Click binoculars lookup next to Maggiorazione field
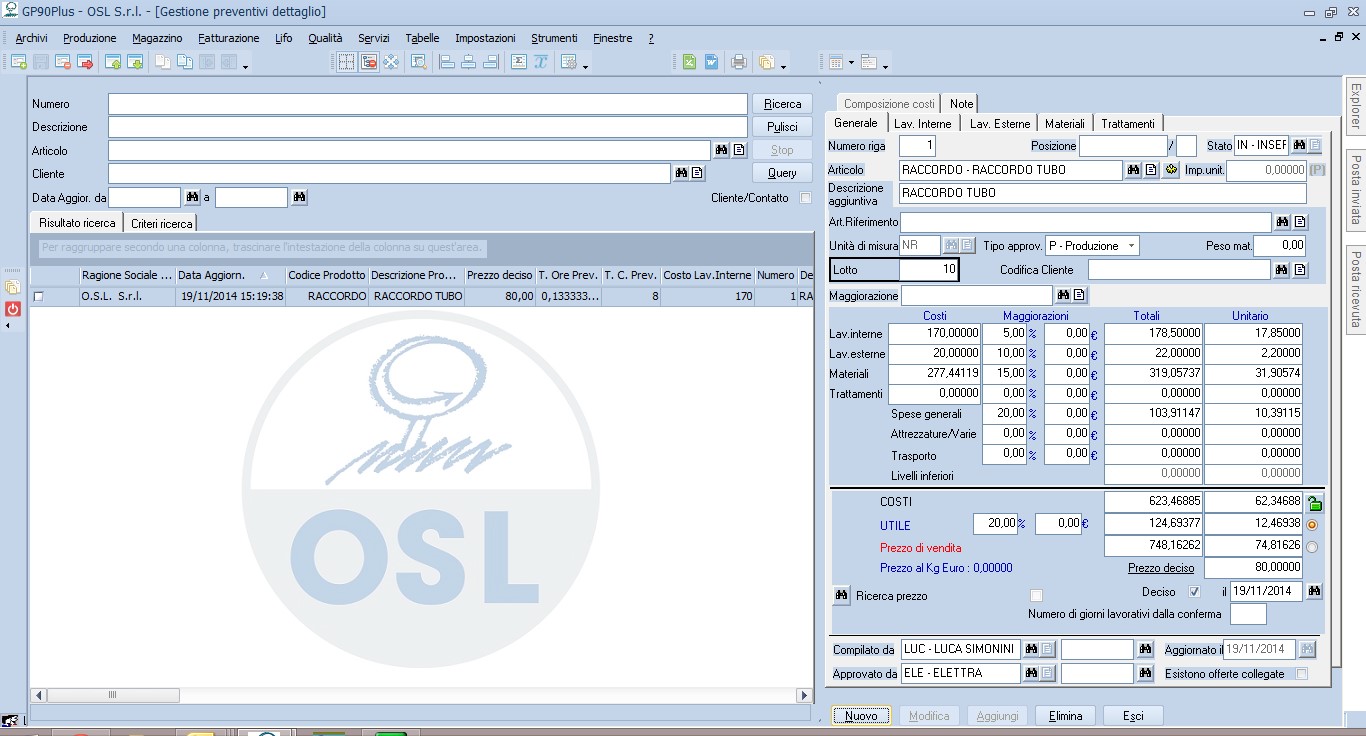Image resolution: width=1366 pixels, height=736 pixels. (1063, 295)
